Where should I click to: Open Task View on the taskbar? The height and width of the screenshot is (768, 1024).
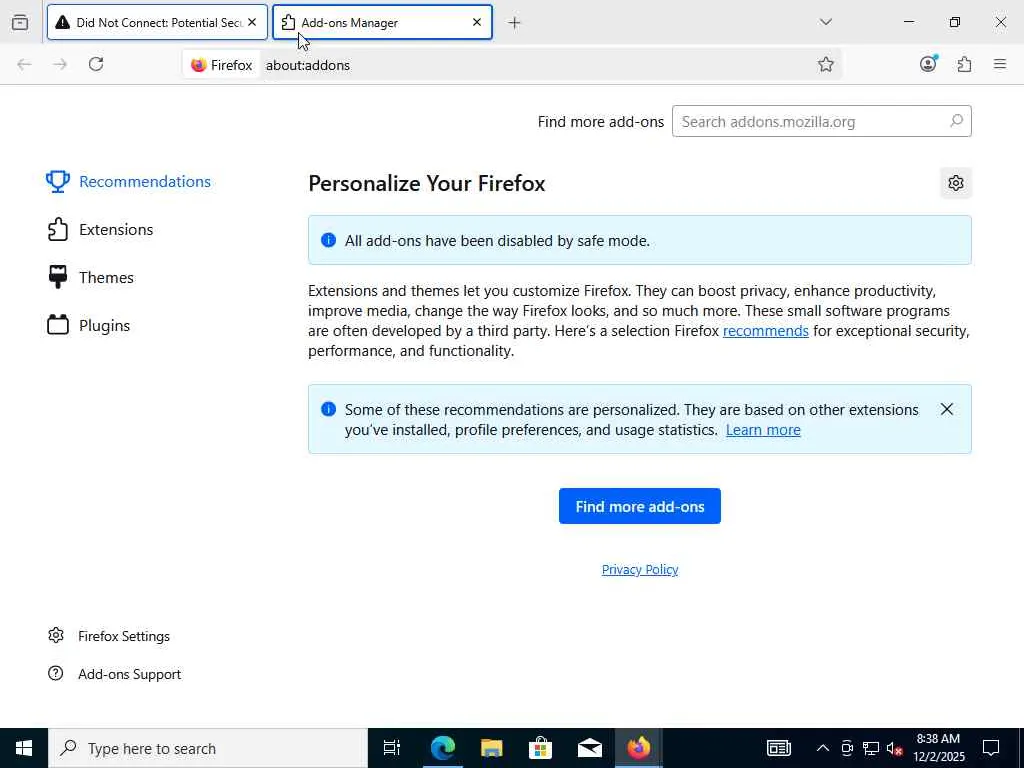pos(392,748)
